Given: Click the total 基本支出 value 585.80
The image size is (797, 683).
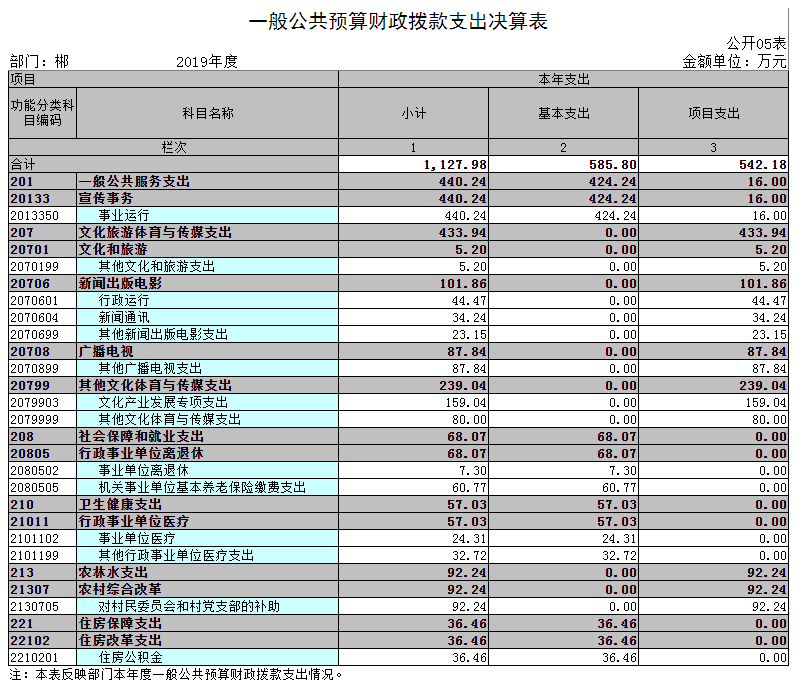Looking at the screenshot, I should pyautogui.click(x=612, y=165).
